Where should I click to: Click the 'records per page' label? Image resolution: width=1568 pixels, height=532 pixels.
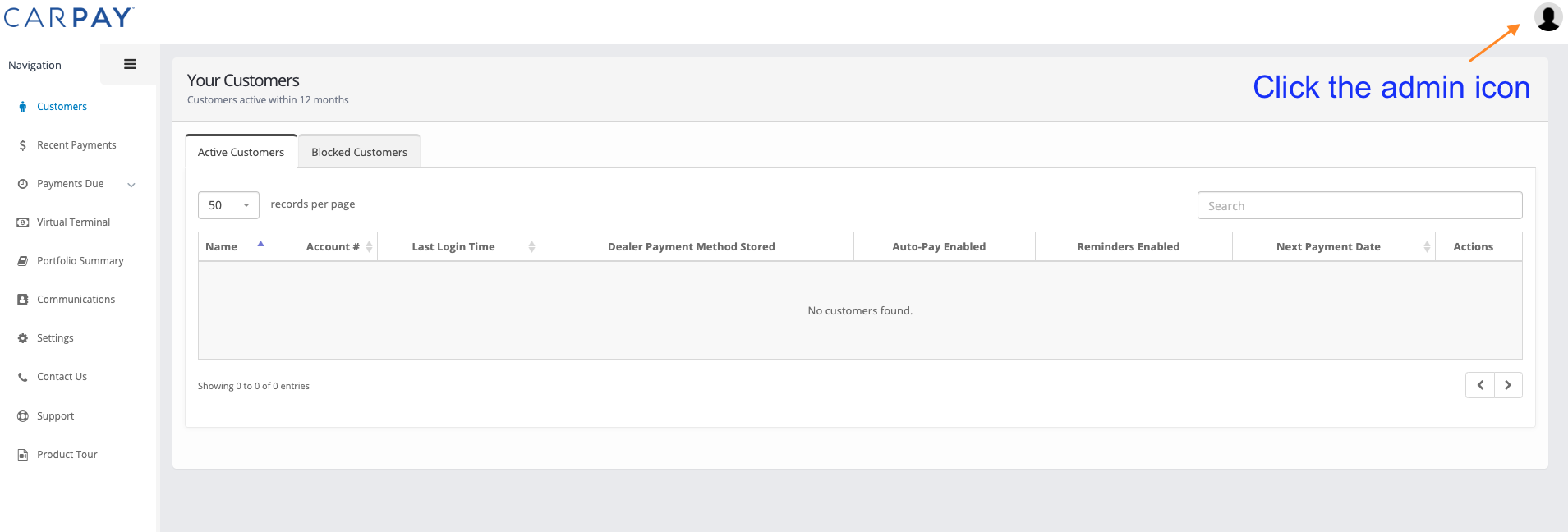click(313, 204)
